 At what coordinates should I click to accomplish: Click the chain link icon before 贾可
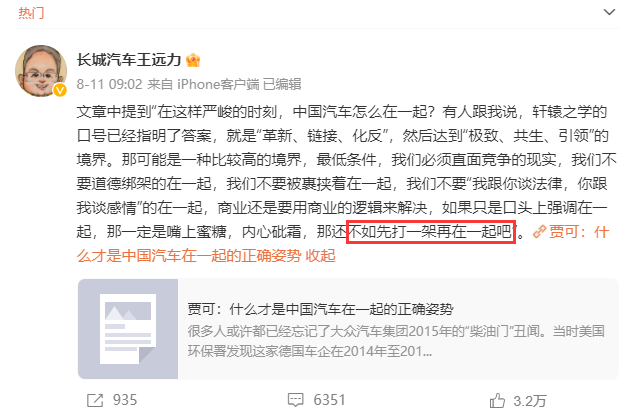tap(539, 232)
